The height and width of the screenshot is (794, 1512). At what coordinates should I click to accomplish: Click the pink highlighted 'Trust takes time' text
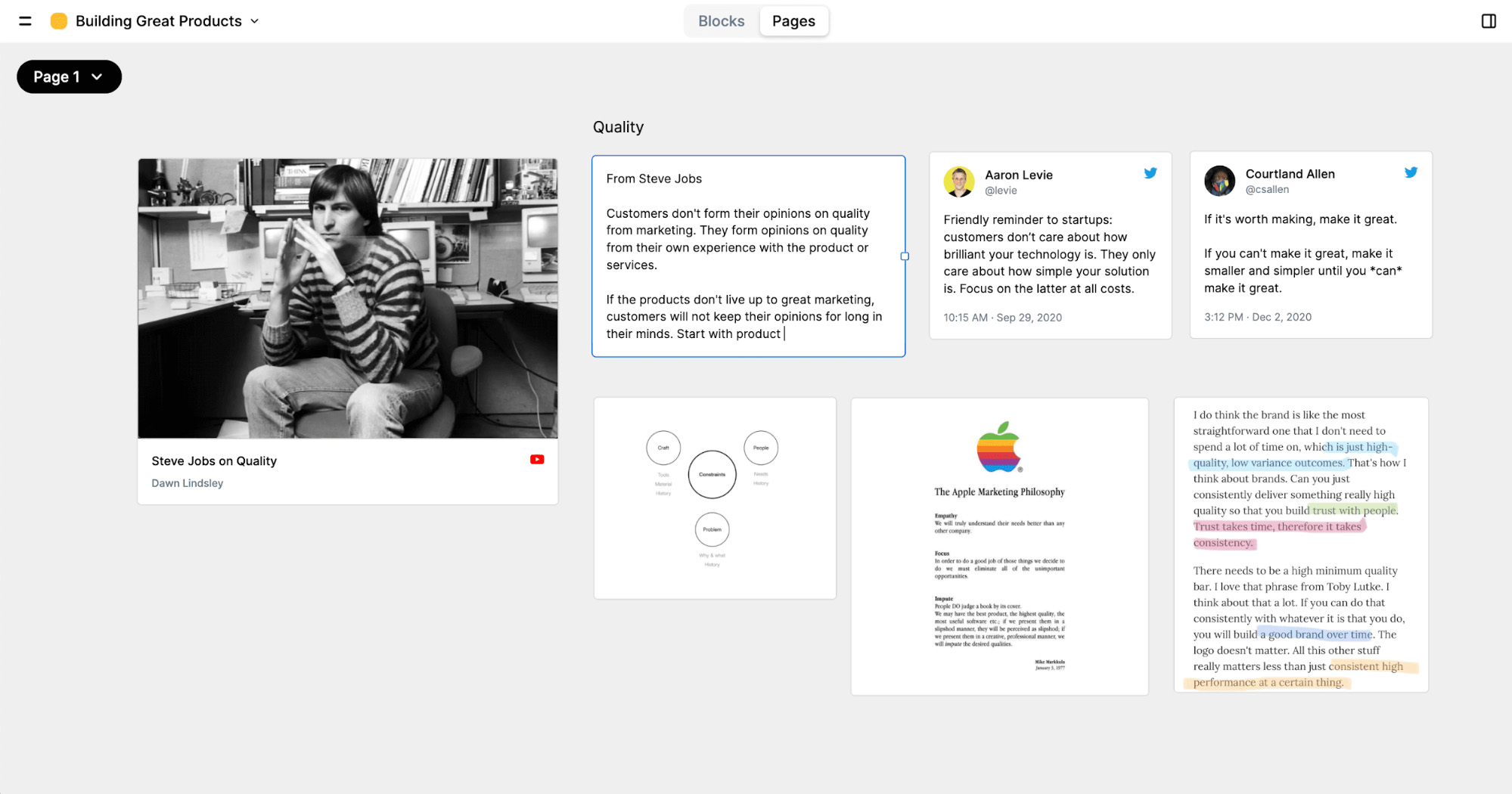click(x=1278, y=535)
